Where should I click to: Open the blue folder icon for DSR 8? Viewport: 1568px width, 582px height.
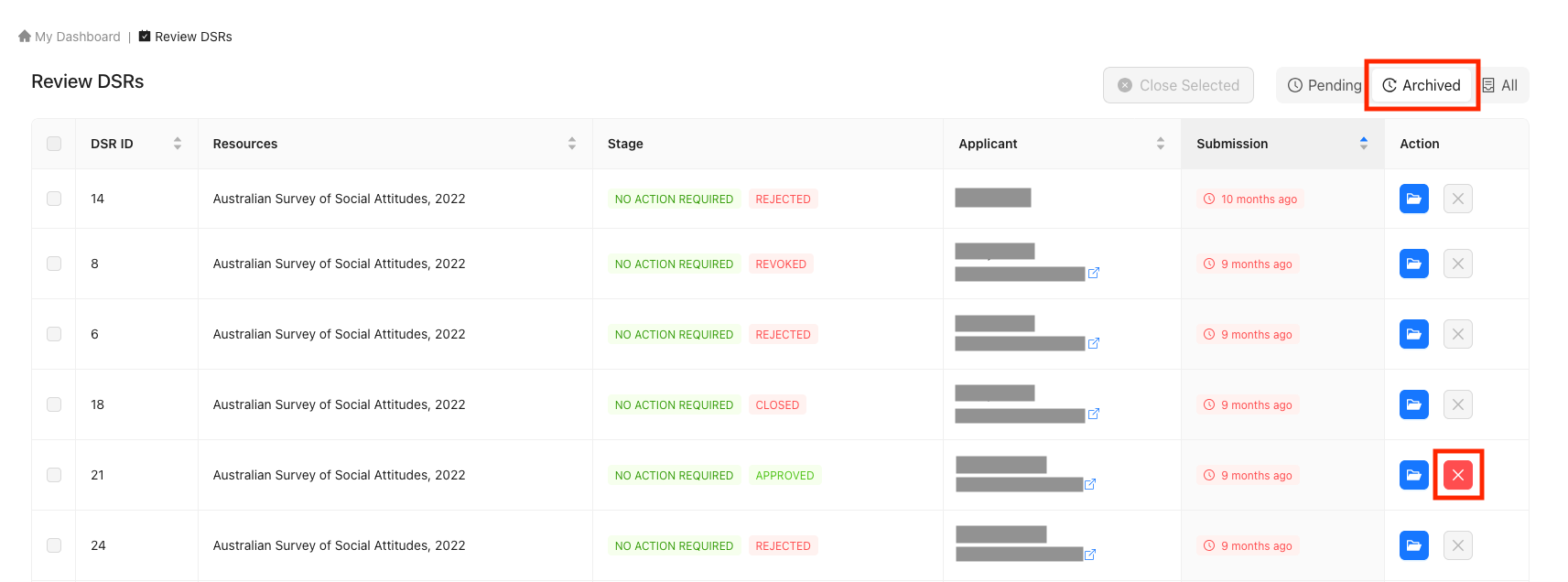tap(1413, 264)
